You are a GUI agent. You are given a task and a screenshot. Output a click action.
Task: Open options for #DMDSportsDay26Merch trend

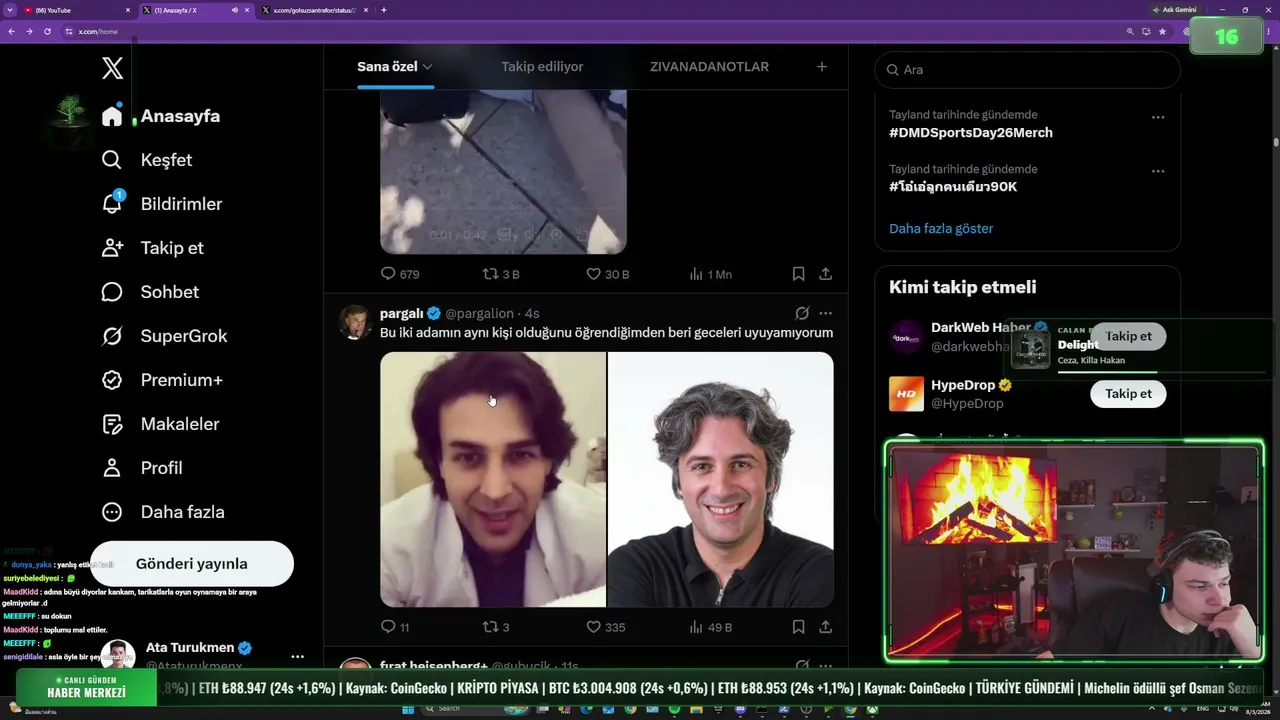tap(1158, 117)
